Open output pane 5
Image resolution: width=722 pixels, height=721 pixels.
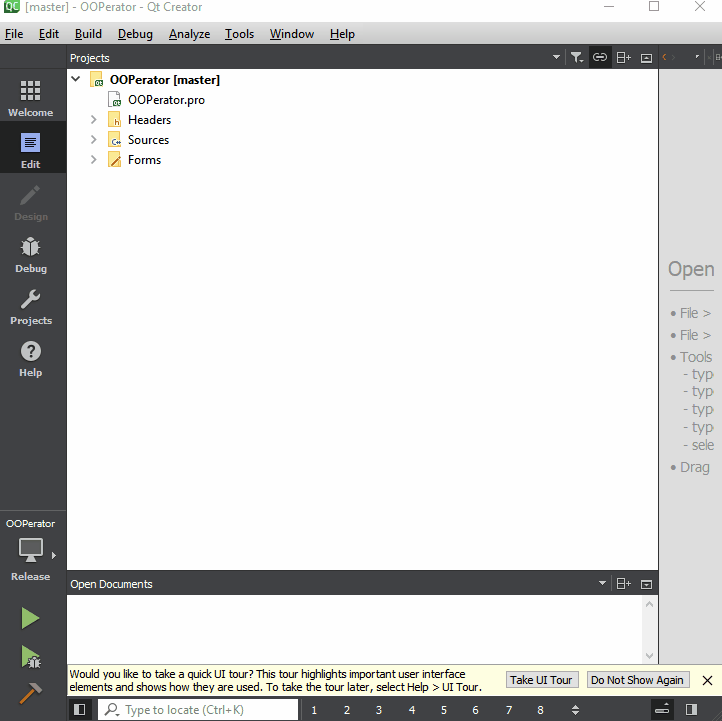click(443, 710)
